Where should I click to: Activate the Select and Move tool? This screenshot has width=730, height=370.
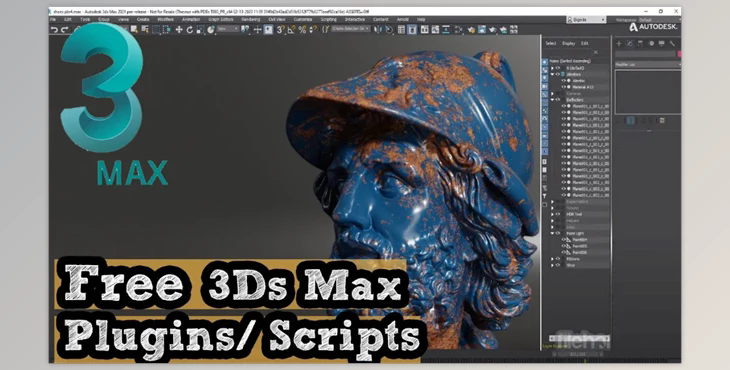[179, 29]
